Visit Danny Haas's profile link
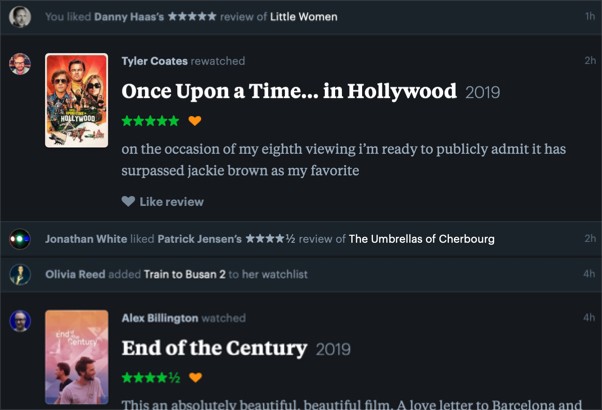This screenshot has height=410, width=602. 129,17
